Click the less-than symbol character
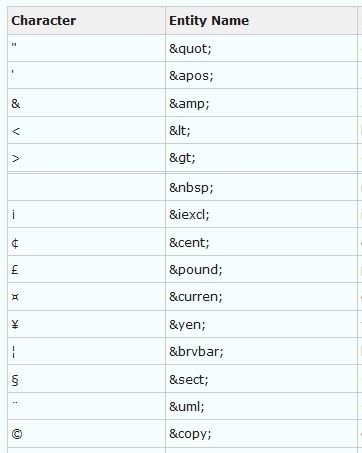 (16, 131)
